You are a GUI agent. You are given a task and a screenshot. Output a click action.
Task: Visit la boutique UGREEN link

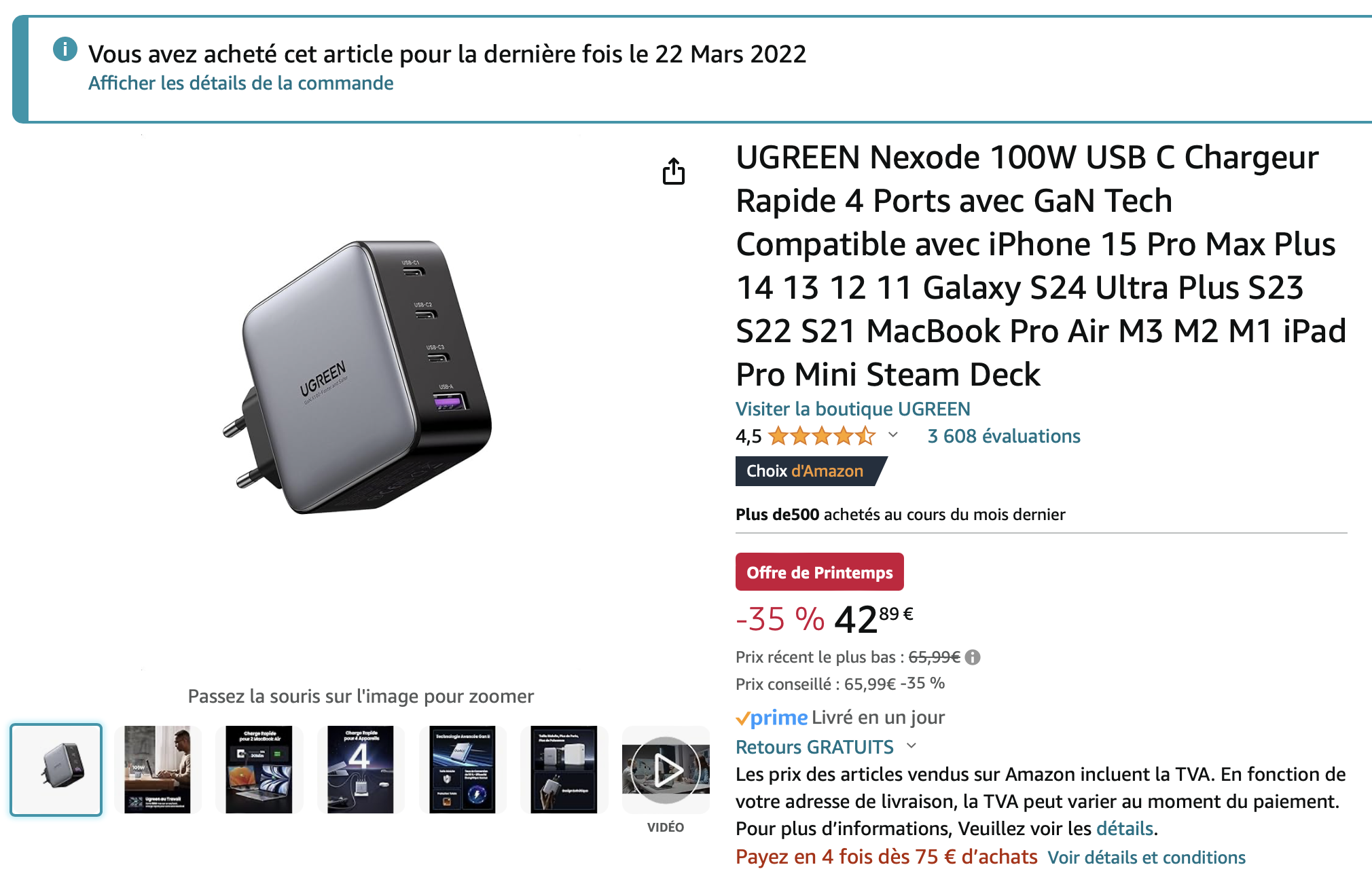tap(852, 409)
